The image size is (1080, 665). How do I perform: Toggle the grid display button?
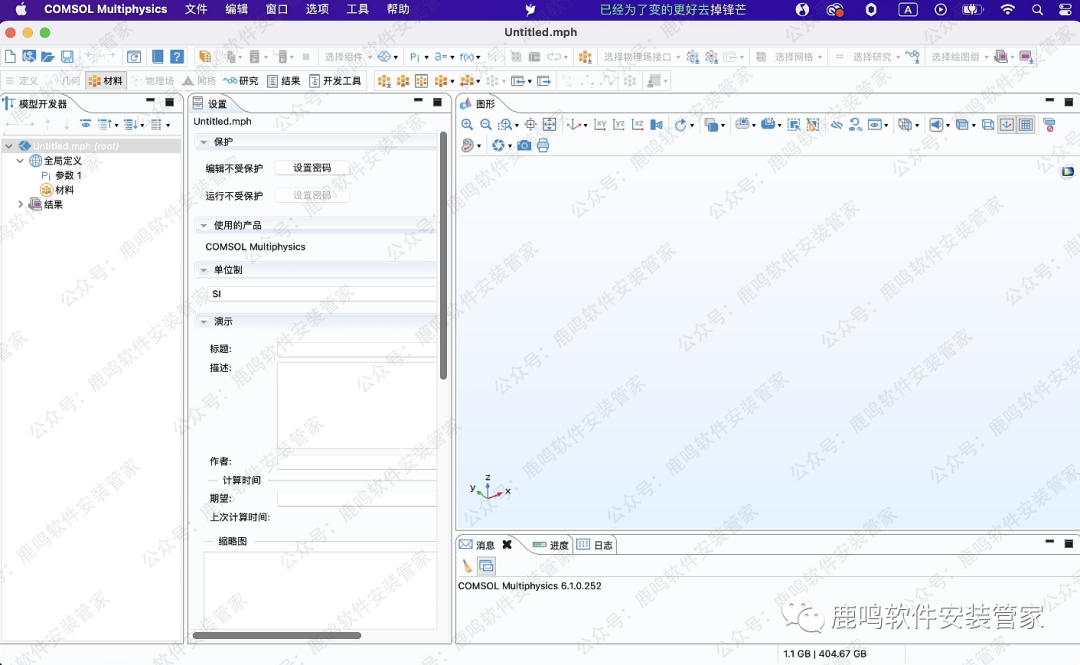(1025, 125)
